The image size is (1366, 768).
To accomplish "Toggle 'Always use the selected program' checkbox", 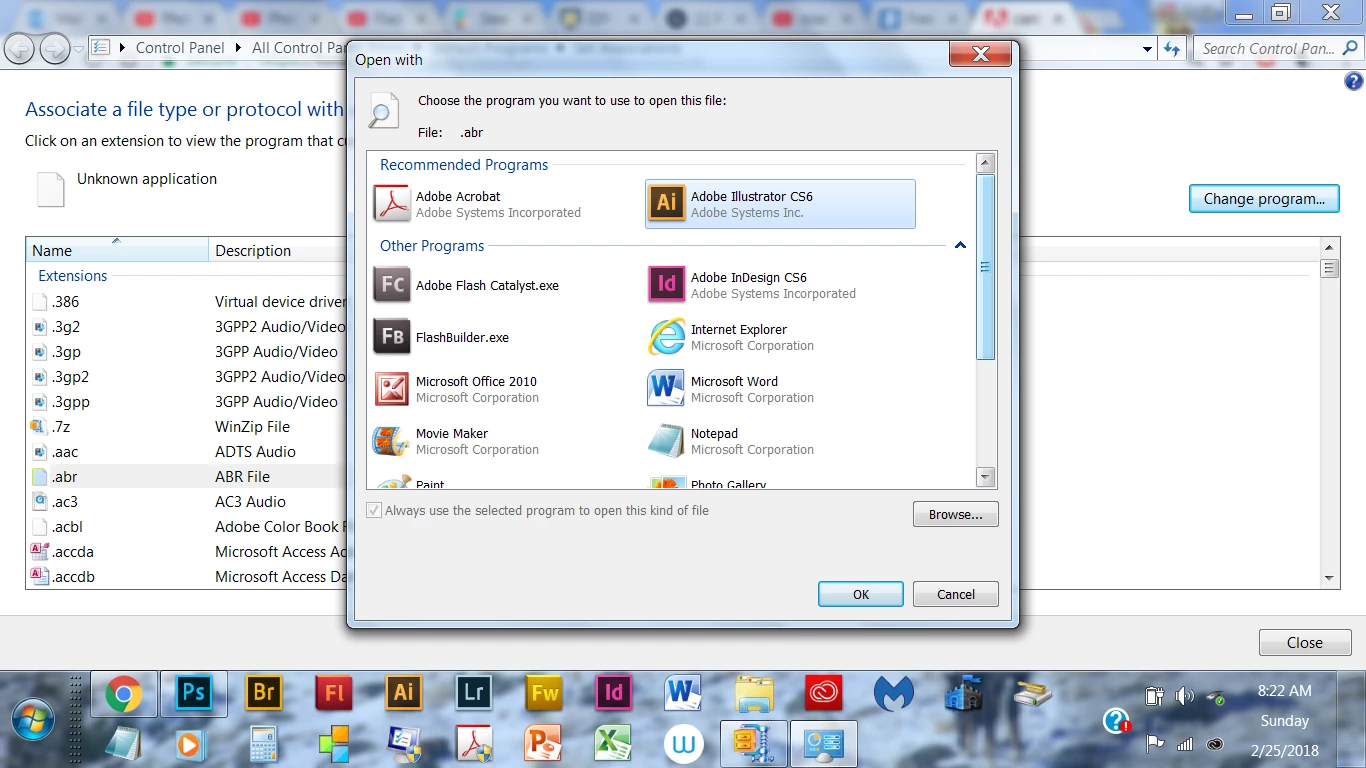I will click(374, 510).
